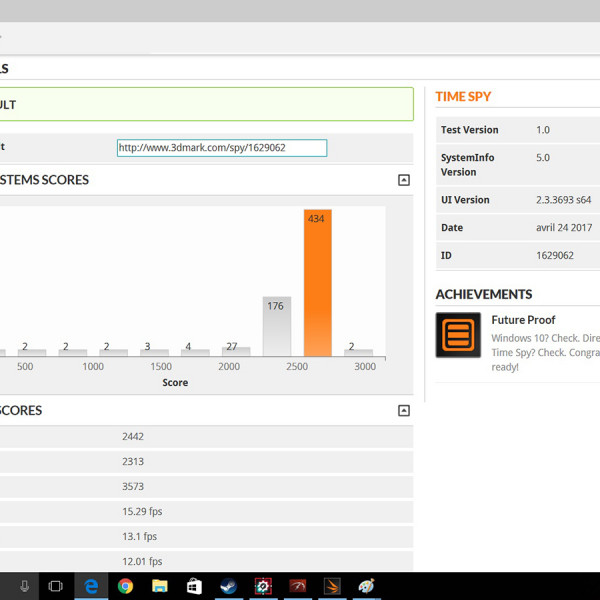600x600 pixels.
Task: Open Google Chrome from the taskbar
Action: (x=125, y=586)
